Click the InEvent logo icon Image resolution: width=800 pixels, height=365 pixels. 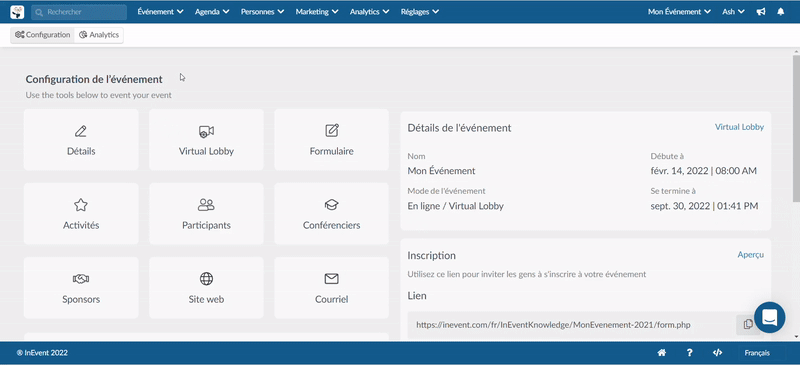click(17, 12)
